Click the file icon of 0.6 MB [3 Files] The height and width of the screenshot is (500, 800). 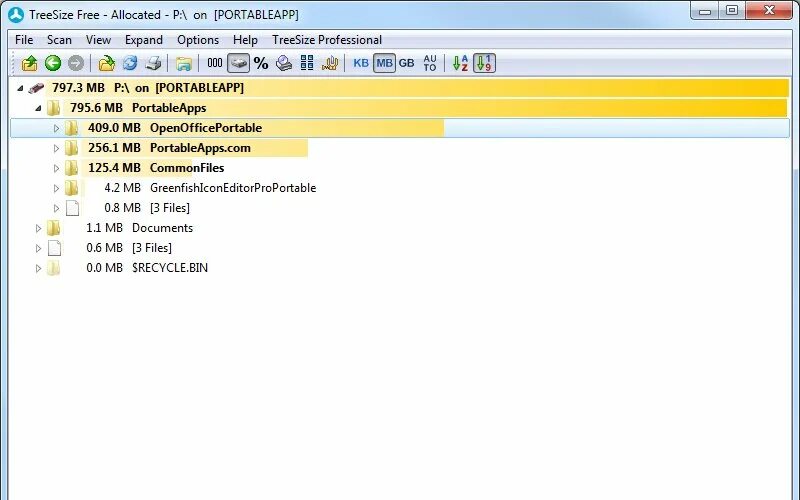tap(54, 247)
